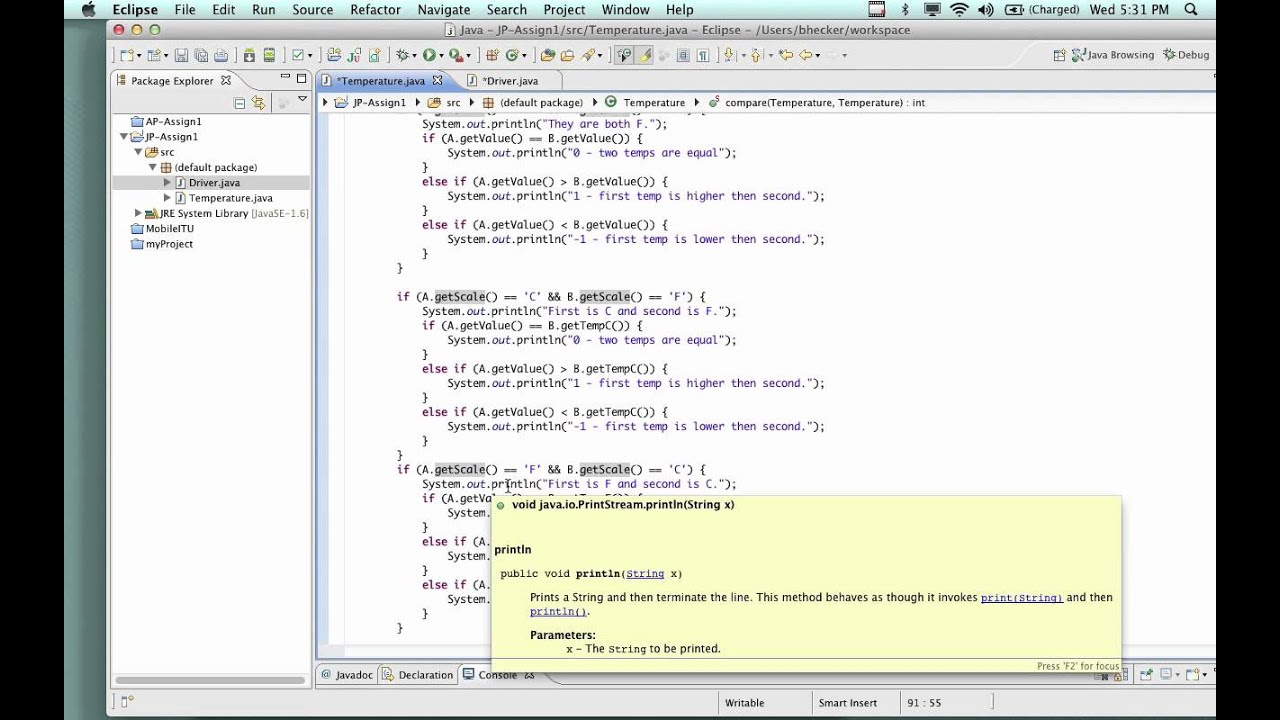The height and width of the screenshot is (720, 1280).
Task: Open the Debug button dropdown arrow
Action: (413, 55)
